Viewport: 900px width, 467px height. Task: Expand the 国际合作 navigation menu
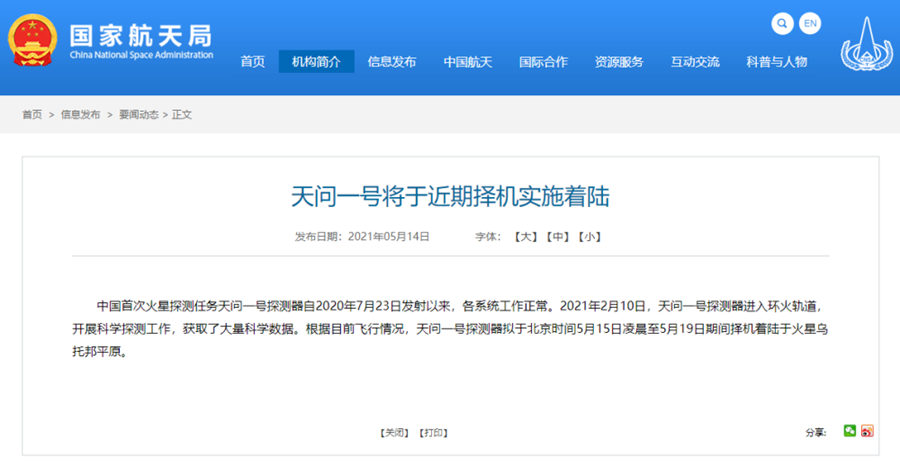click(543, 62)
